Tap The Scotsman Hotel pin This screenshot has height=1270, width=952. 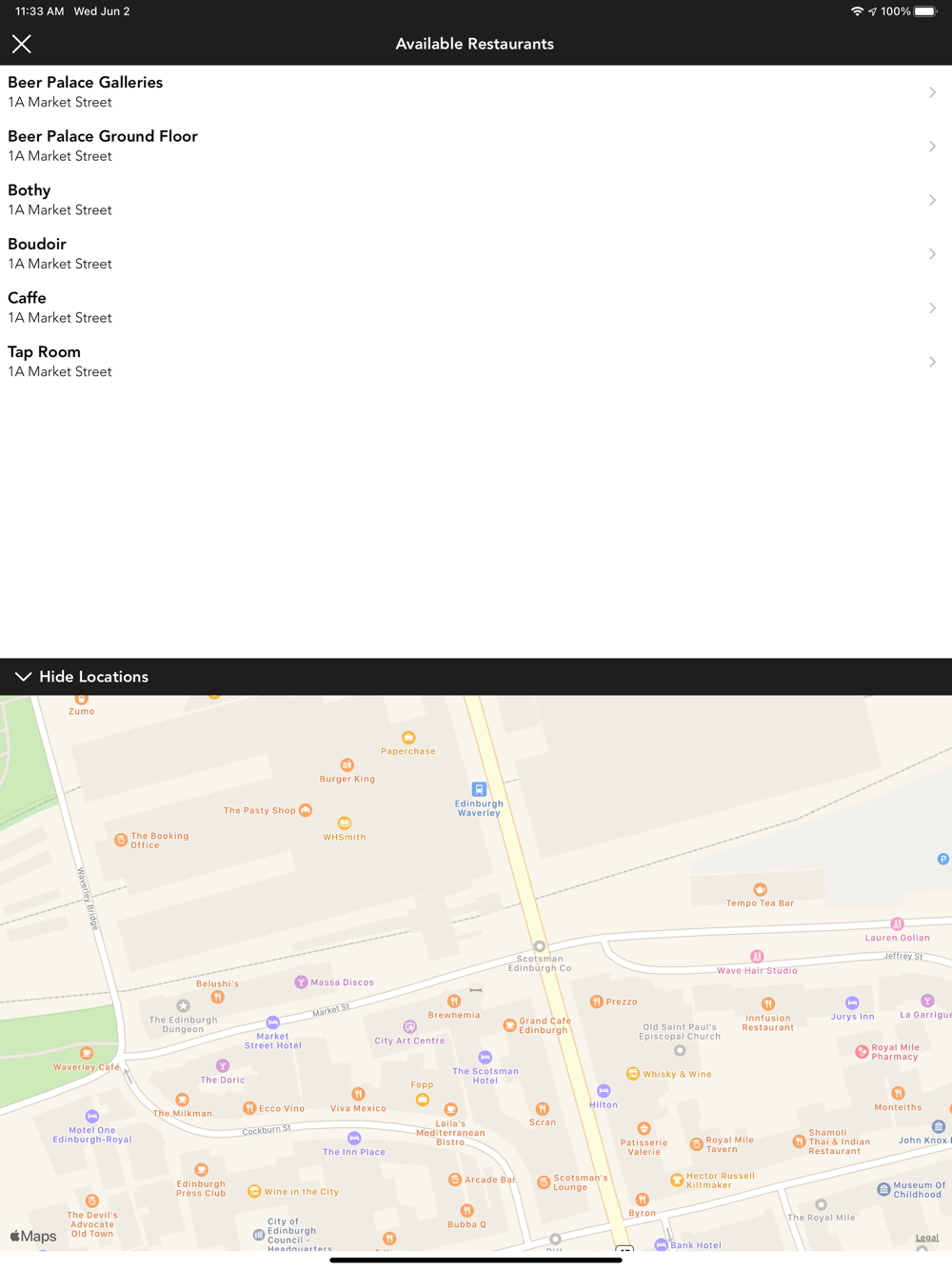(x=485, y=1057)
